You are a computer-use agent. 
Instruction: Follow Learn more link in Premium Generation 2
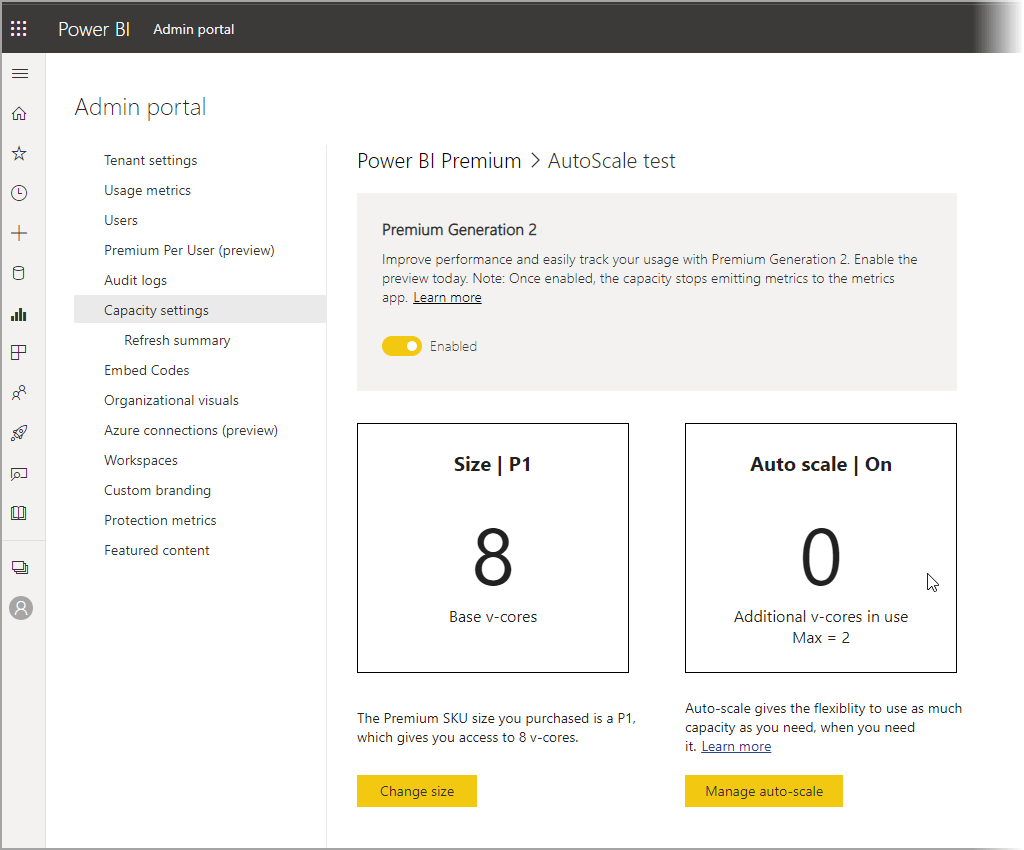coord(447,298)
